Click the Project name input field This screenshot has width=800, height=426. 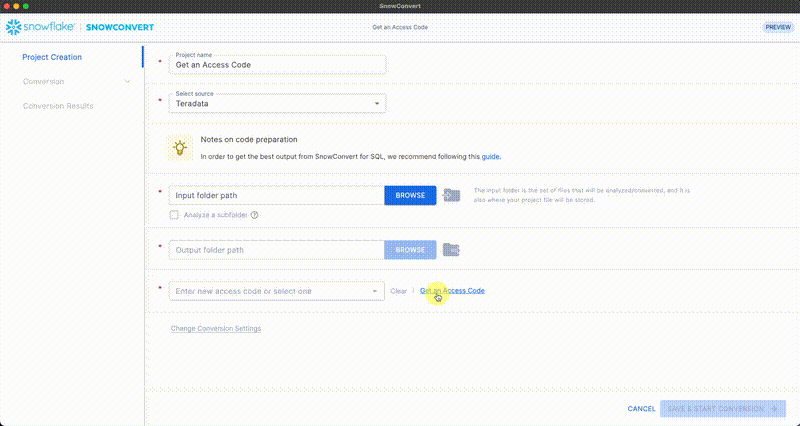pyautogui.click(x=277, y=64)
